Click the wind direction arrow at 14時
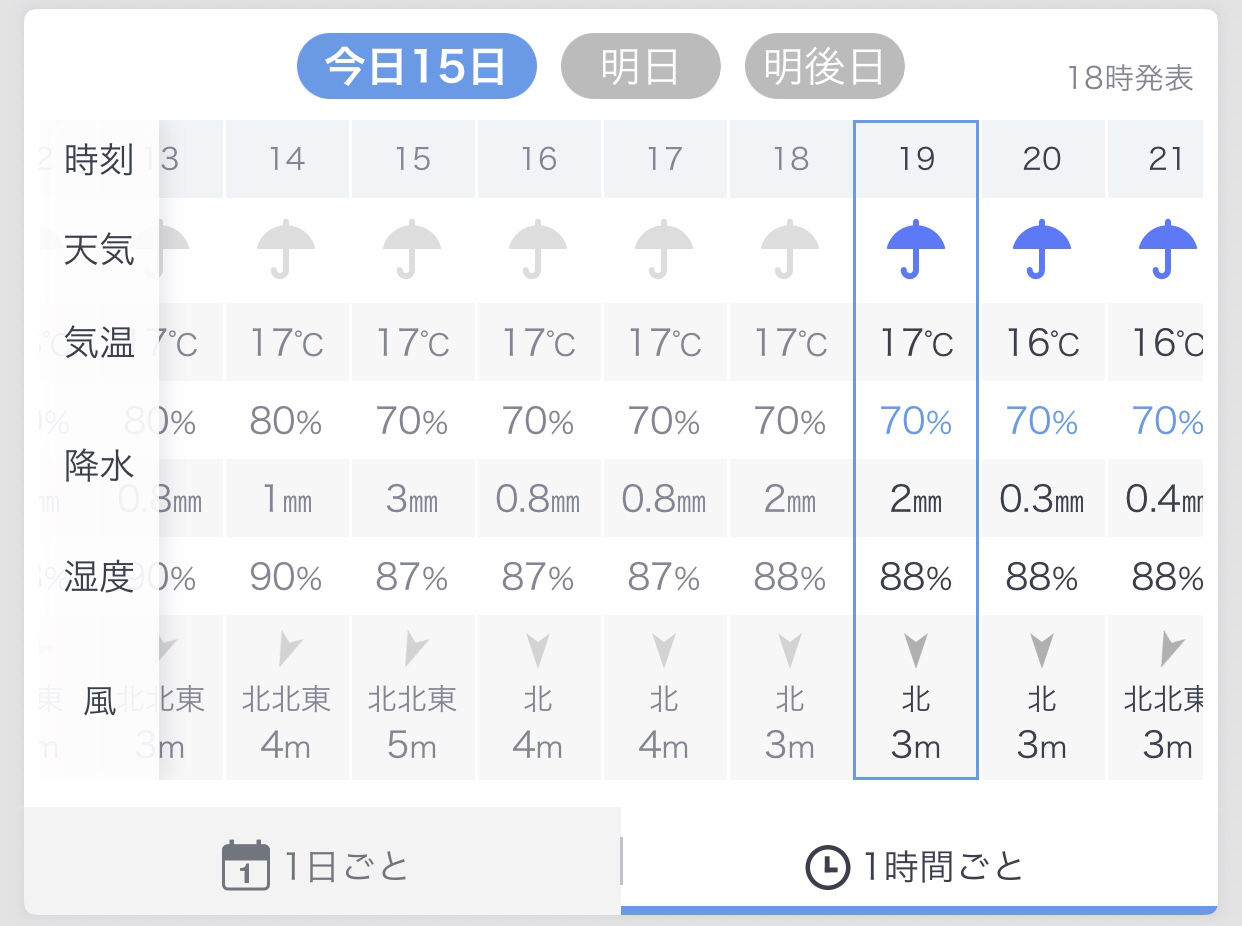The width and height of the screenshot is (1242, 926). 288,650
